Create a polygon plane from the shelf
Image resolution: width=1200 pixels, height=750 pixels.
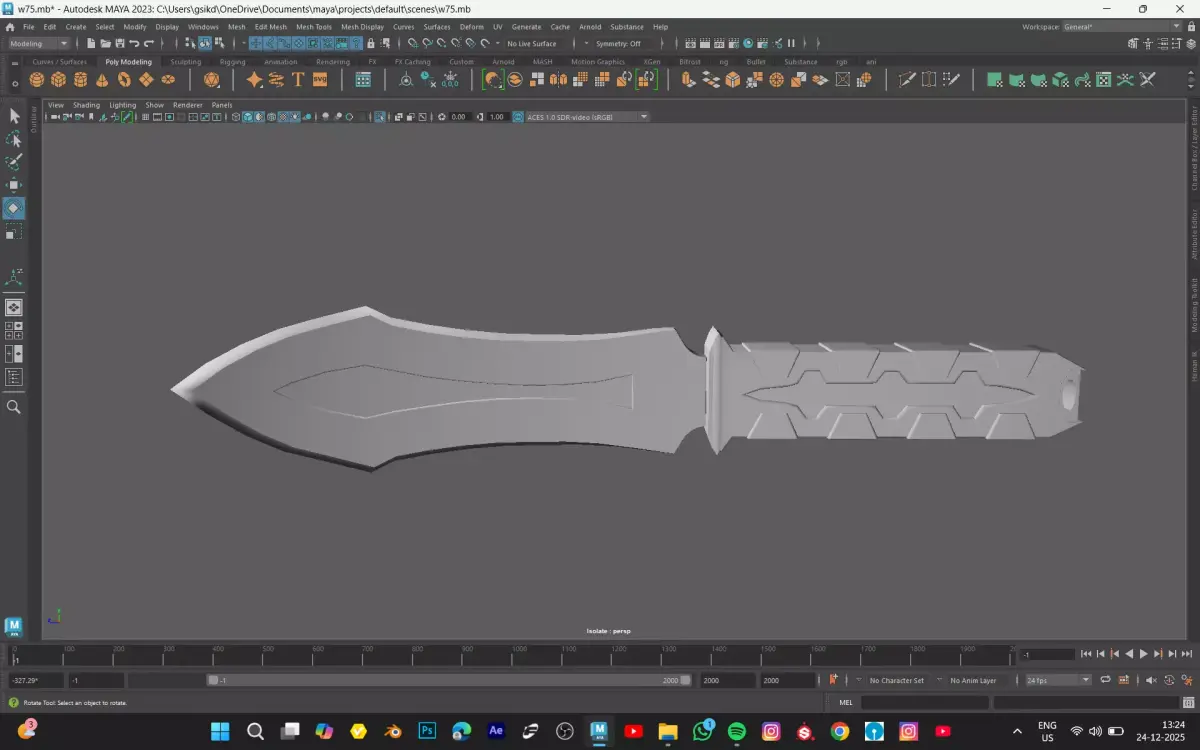pyautogui.click(x=146, y=80)
